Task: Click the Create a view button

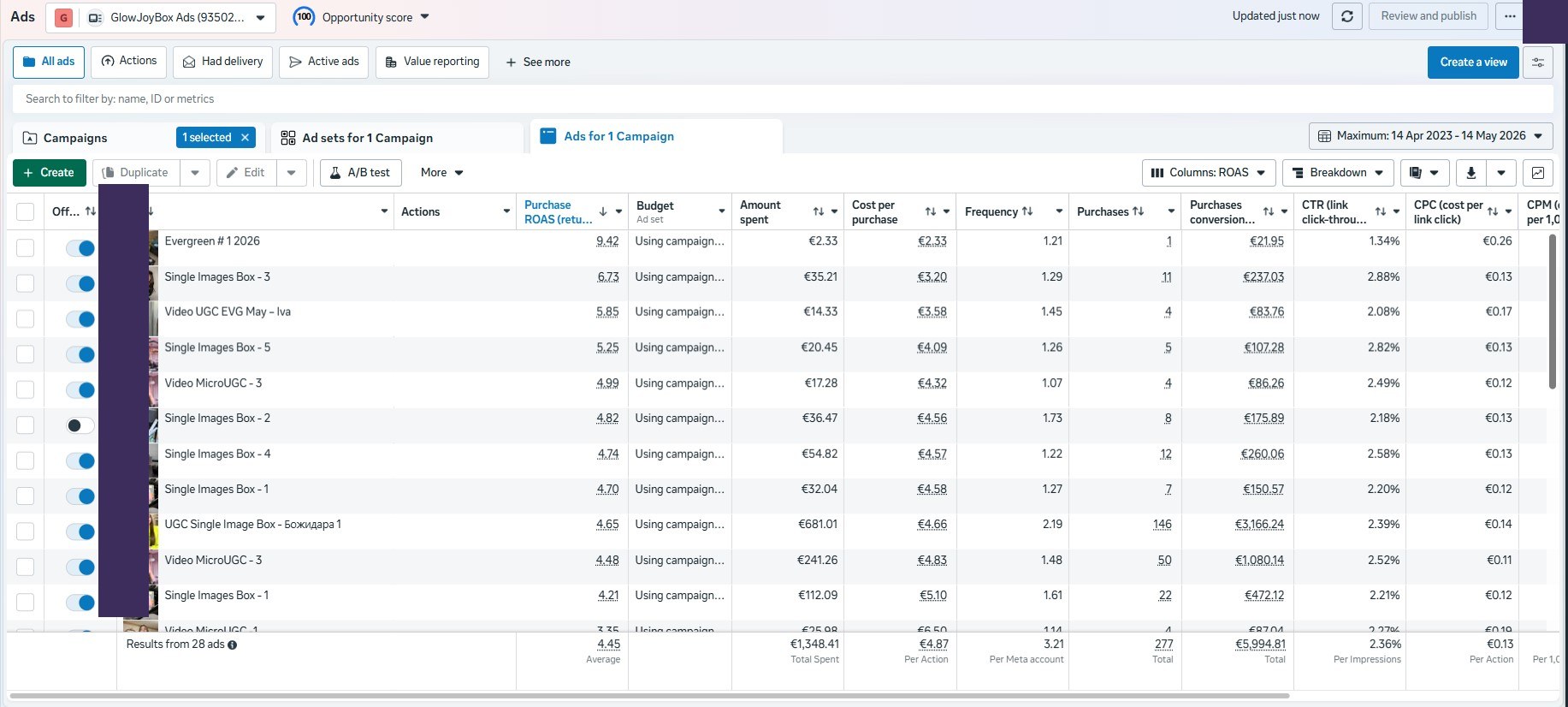Action: (x=1473, y=62)
